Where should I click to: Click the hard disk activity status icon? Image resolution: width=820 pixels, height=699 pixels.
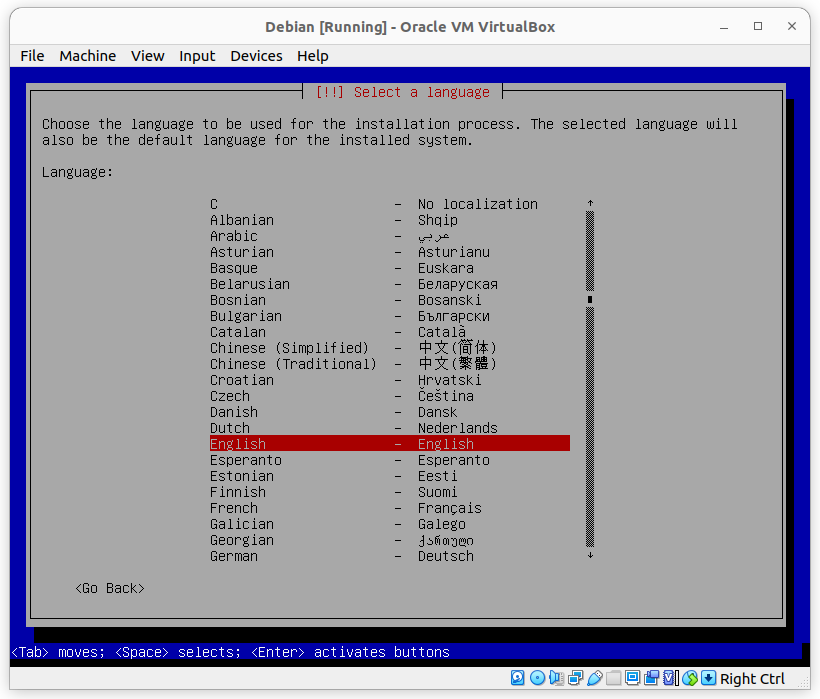(518, 678)
